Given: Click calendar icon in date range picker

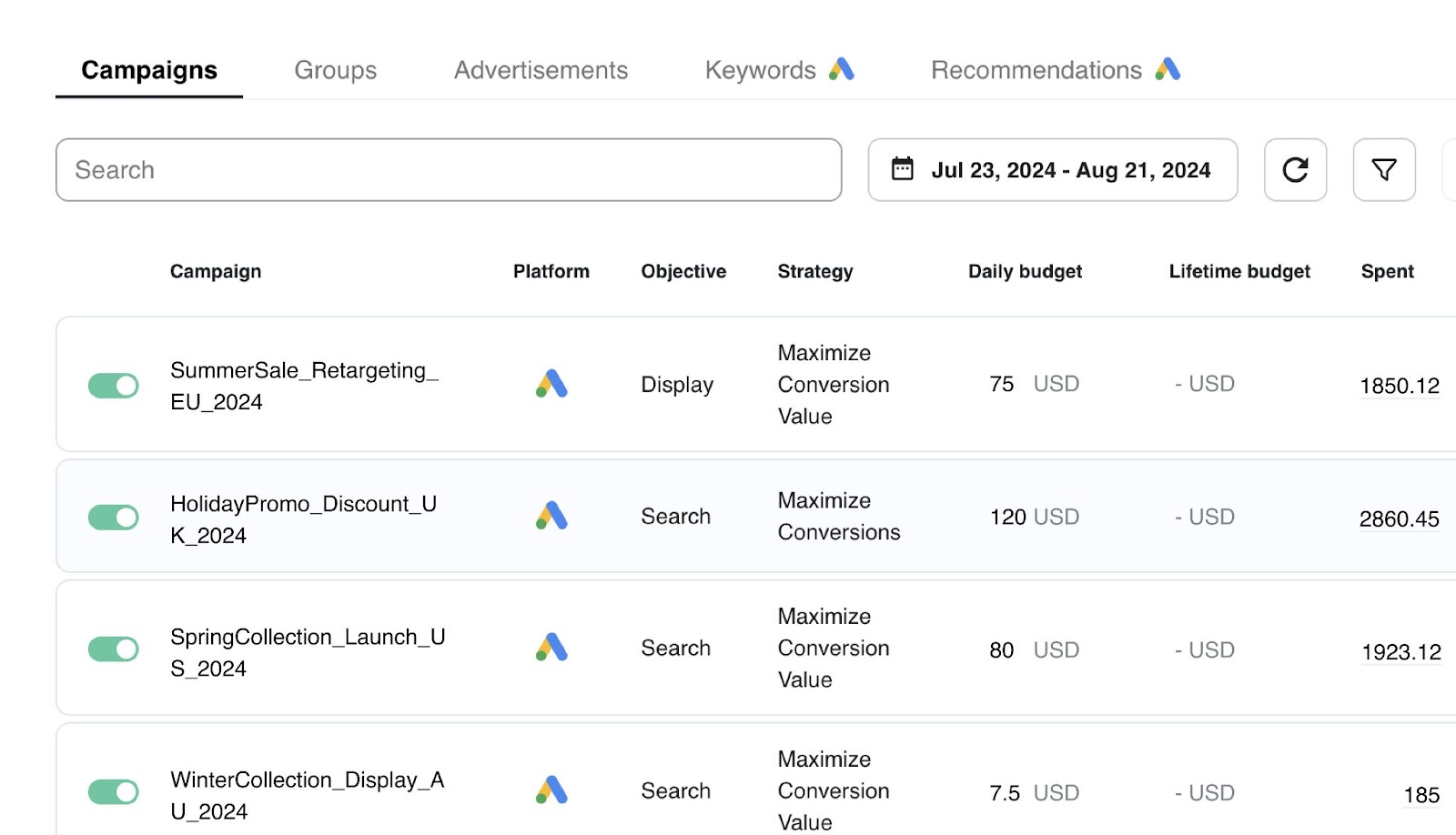Looking at the screenshot, I should coord(902,169).
